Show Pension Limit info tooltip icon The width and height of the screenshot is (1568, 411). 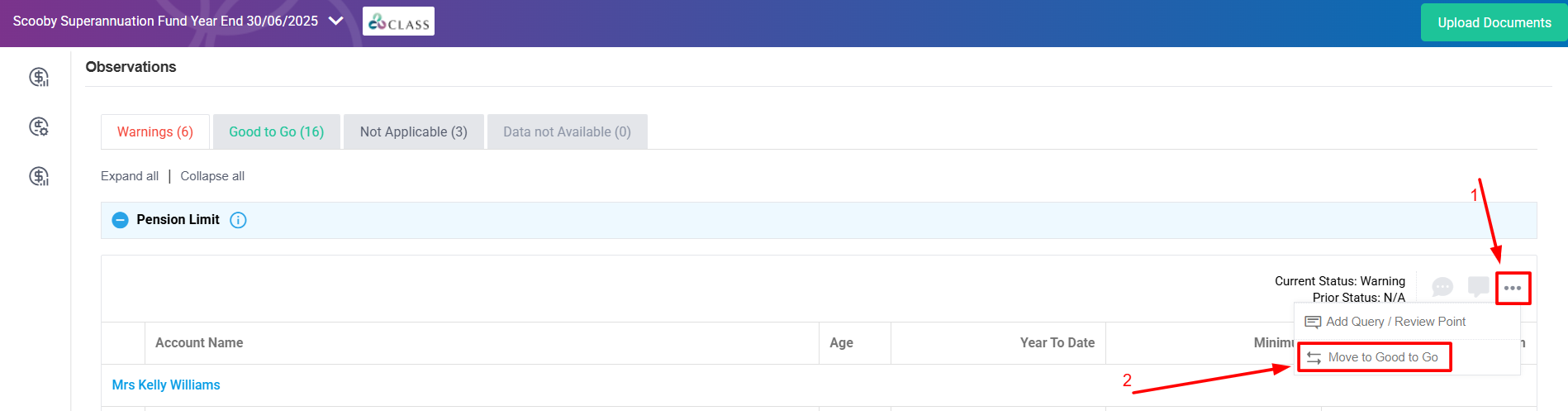pos(238,220)
